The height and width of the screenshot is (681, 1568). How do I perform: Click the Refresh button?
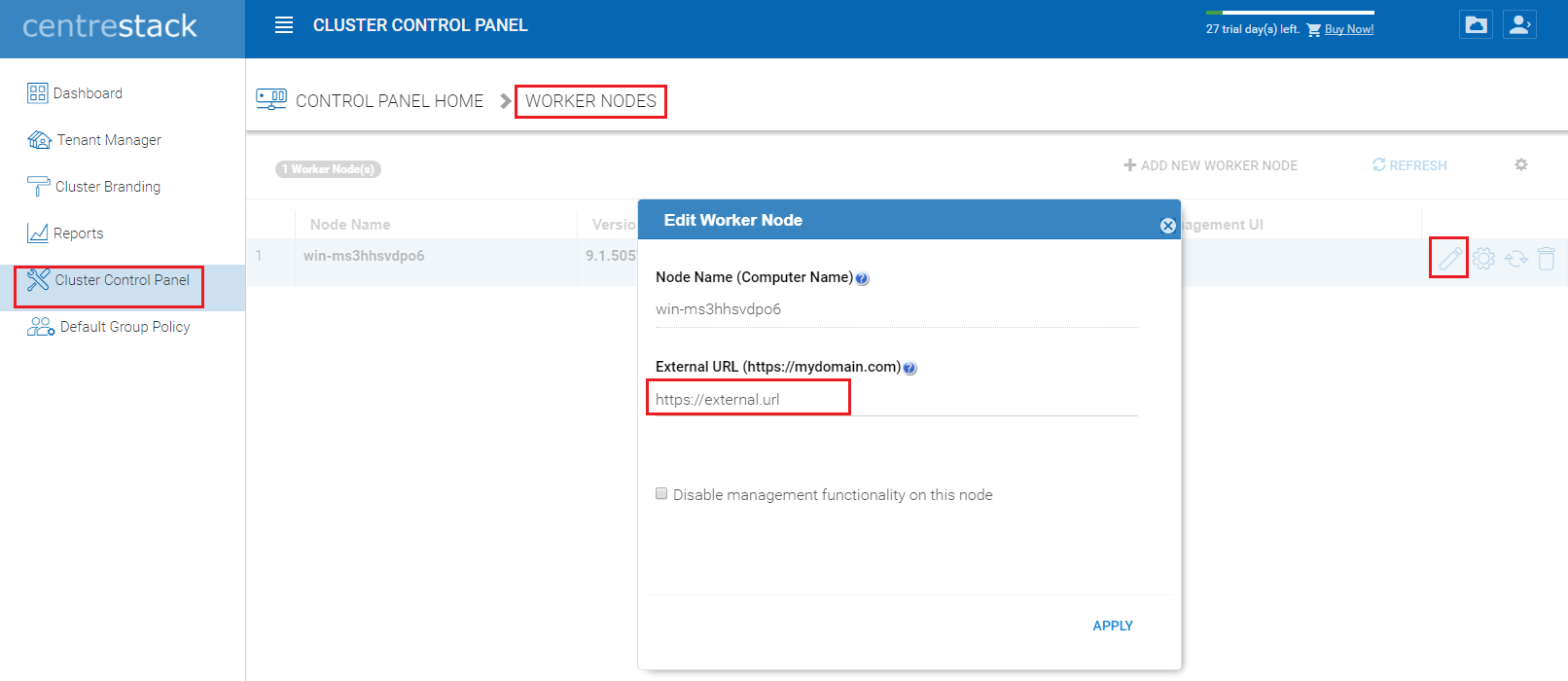(x=1409, y=165)
